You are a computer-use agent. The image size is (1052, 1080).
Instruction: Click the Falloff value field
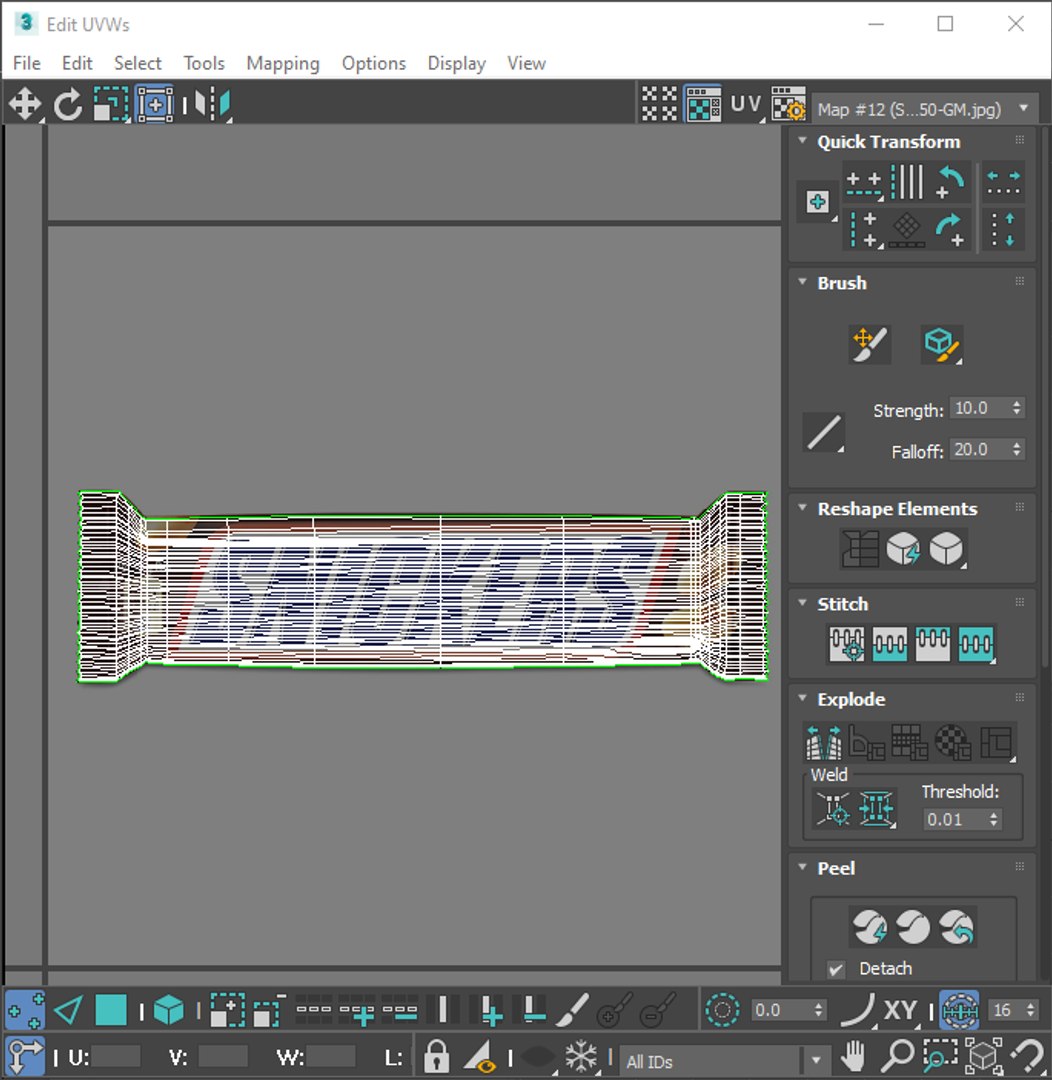(978, 450)
